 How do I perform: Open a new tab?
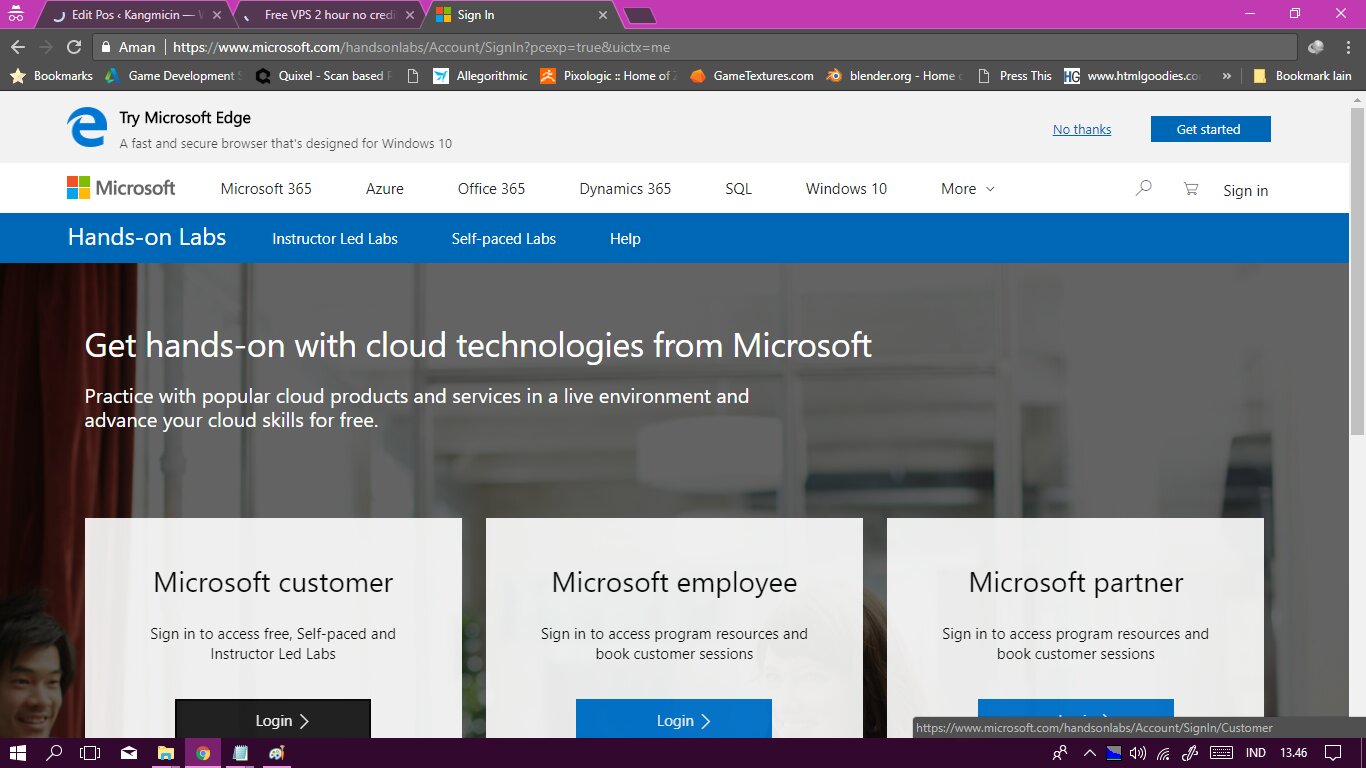[x=640, y=15]
